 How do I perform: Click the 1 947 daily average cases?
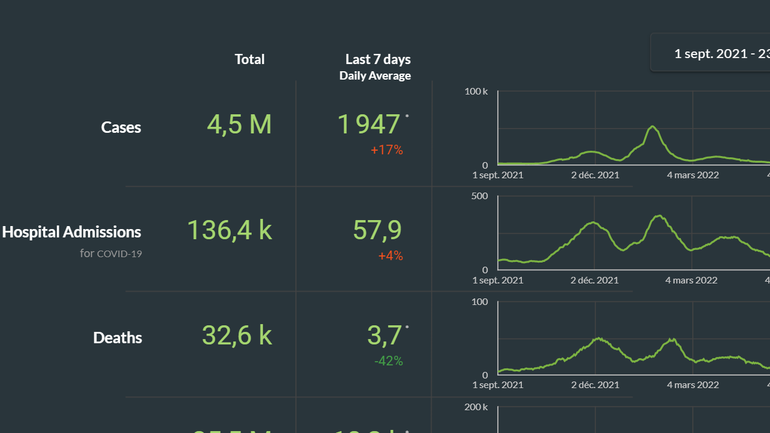point(368,125)
